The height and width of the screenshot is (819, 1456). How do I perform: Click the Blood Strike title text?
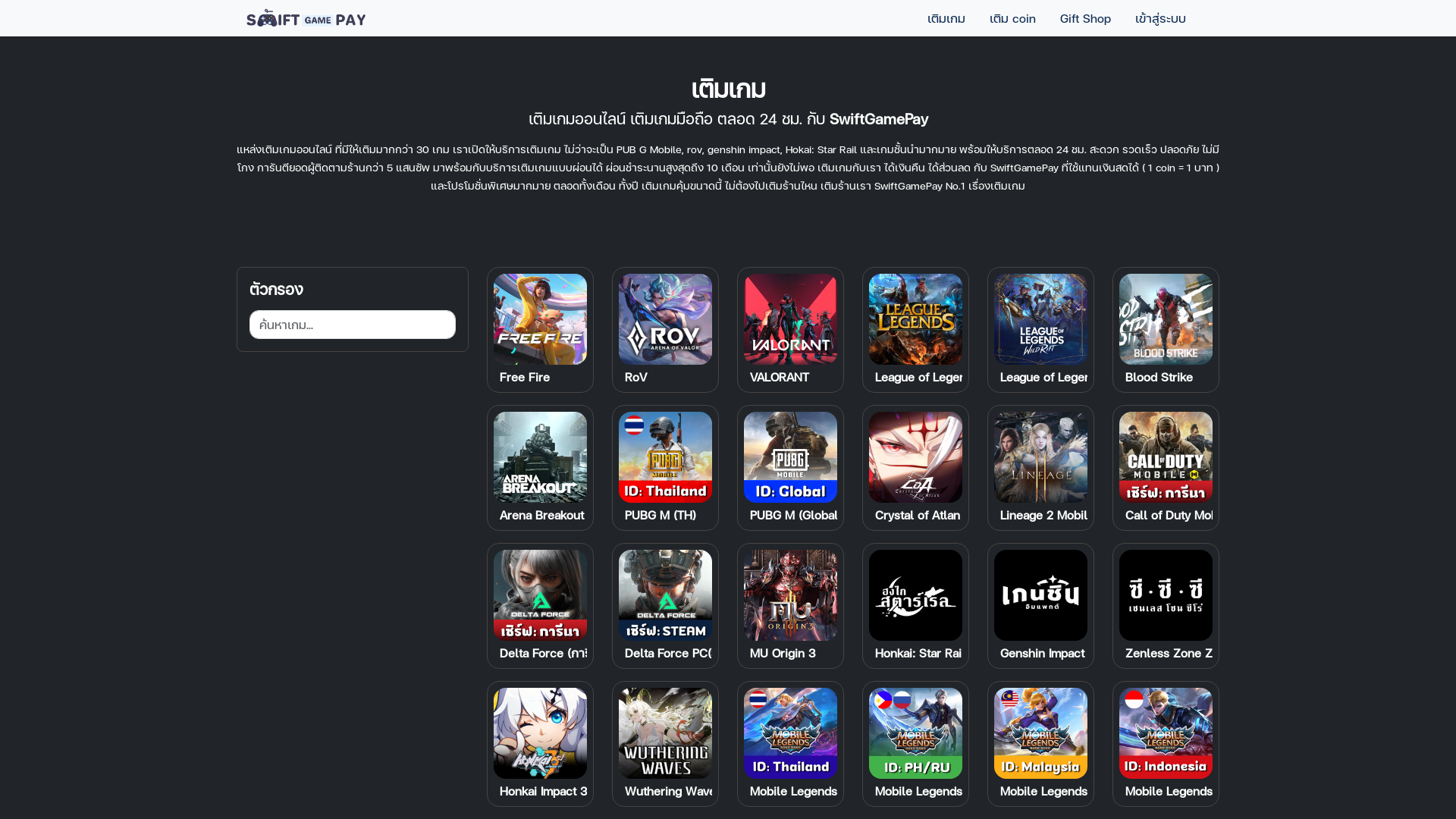click(1159, 377)
